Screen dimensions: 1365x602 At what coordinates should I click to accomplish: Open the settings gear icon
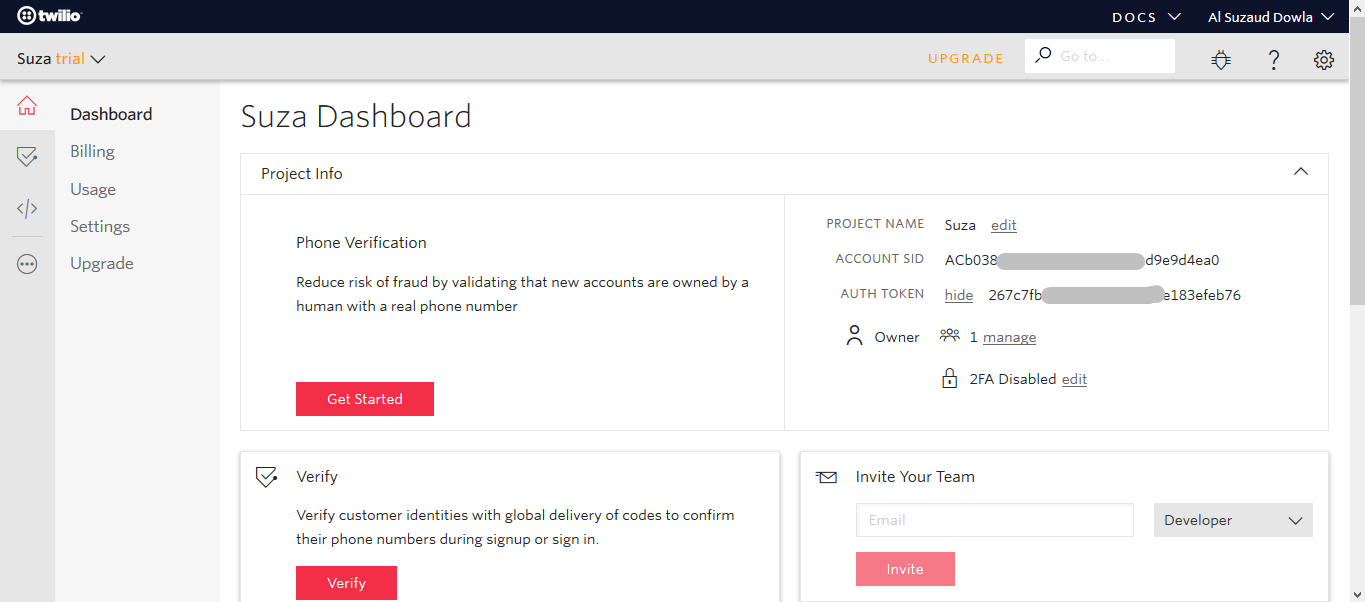1324,60
